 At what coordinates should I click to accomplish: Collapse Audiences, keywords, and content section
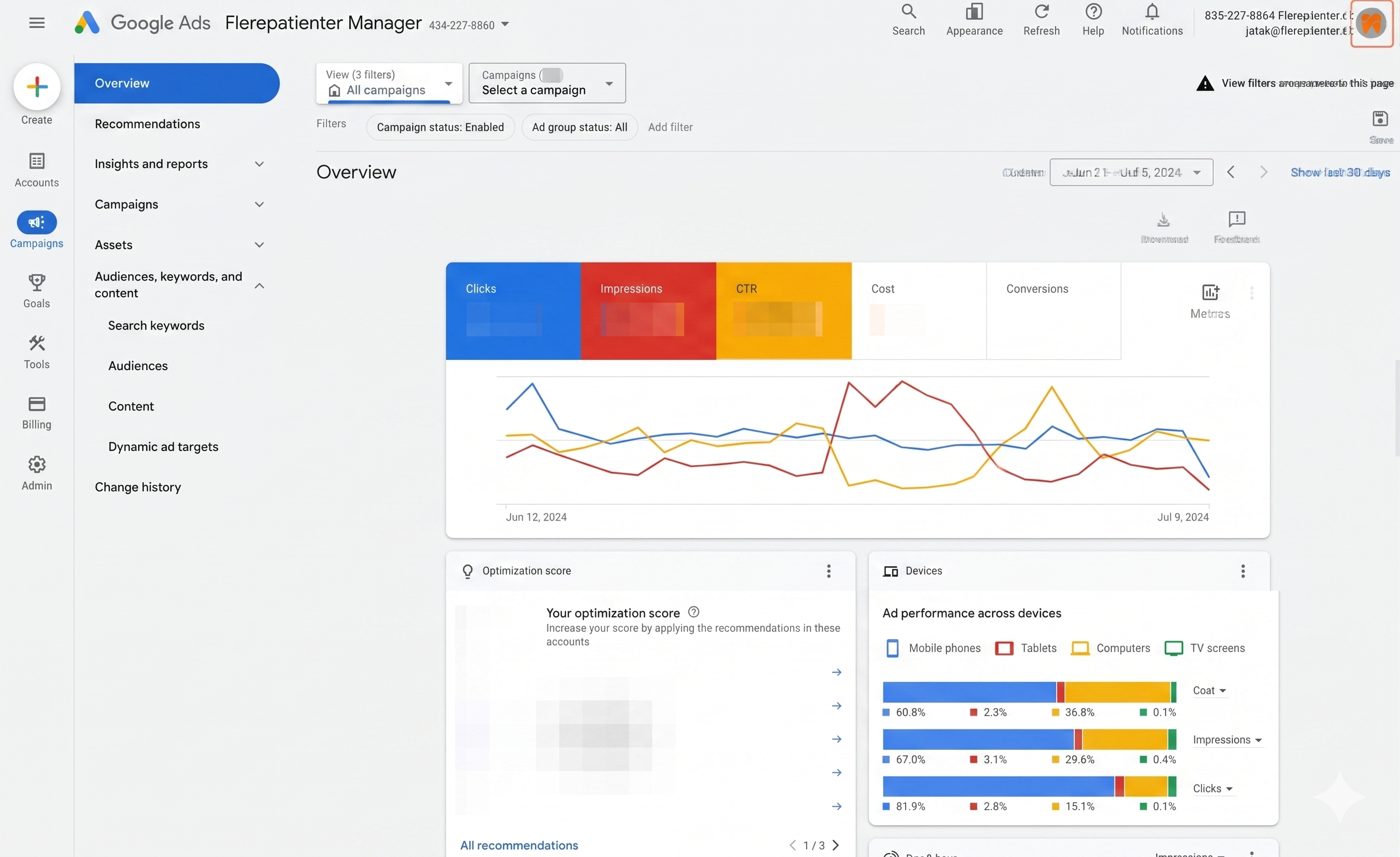[259, 285]
